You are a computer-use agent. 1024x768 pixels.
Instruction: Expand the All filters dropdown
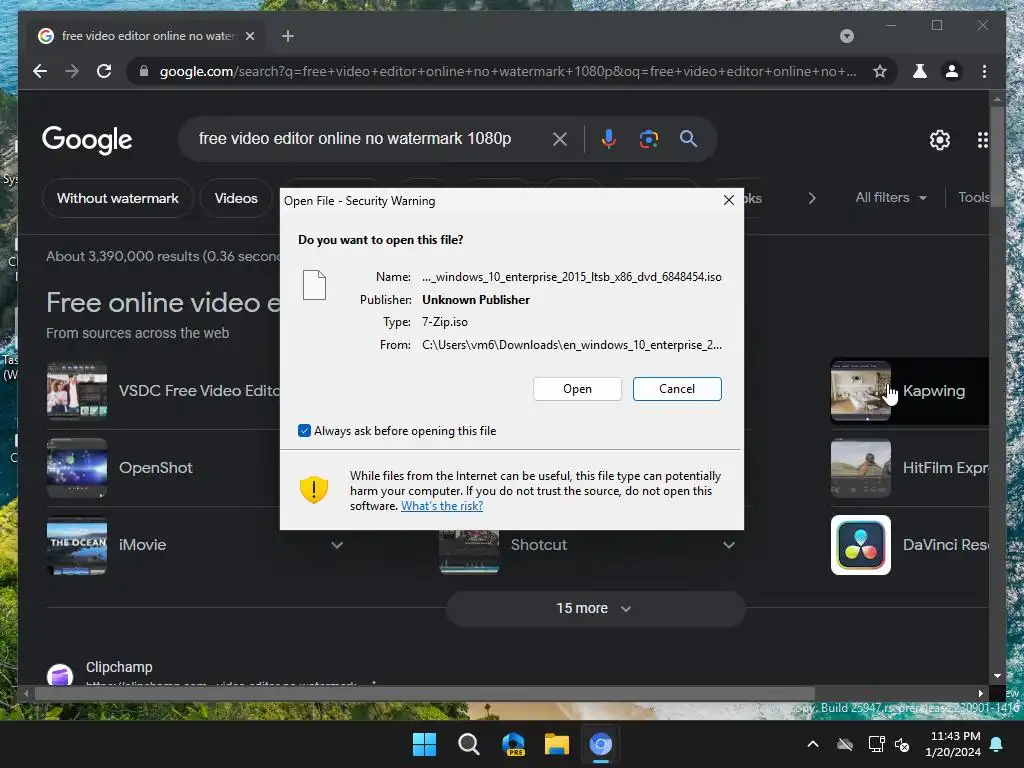(891, 197)
